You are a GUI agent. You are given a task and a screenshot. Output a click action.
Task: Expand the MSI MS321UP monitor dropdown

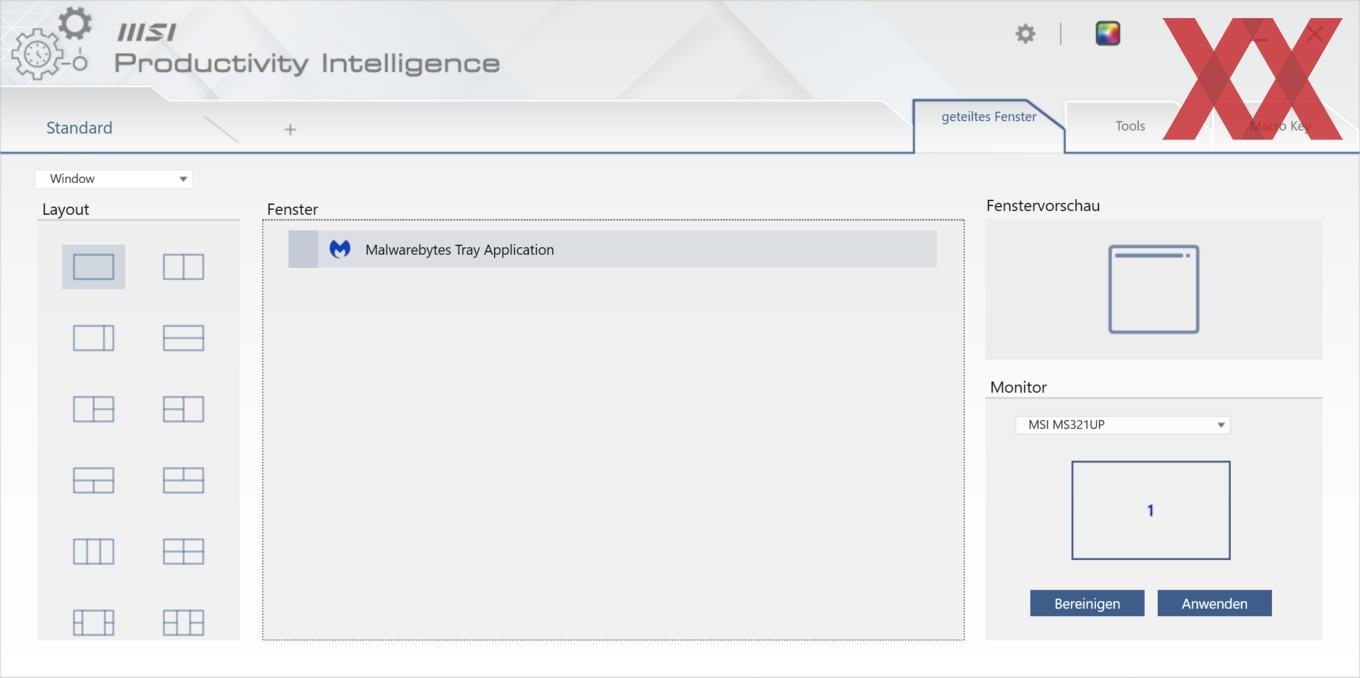pos(1122,425)
